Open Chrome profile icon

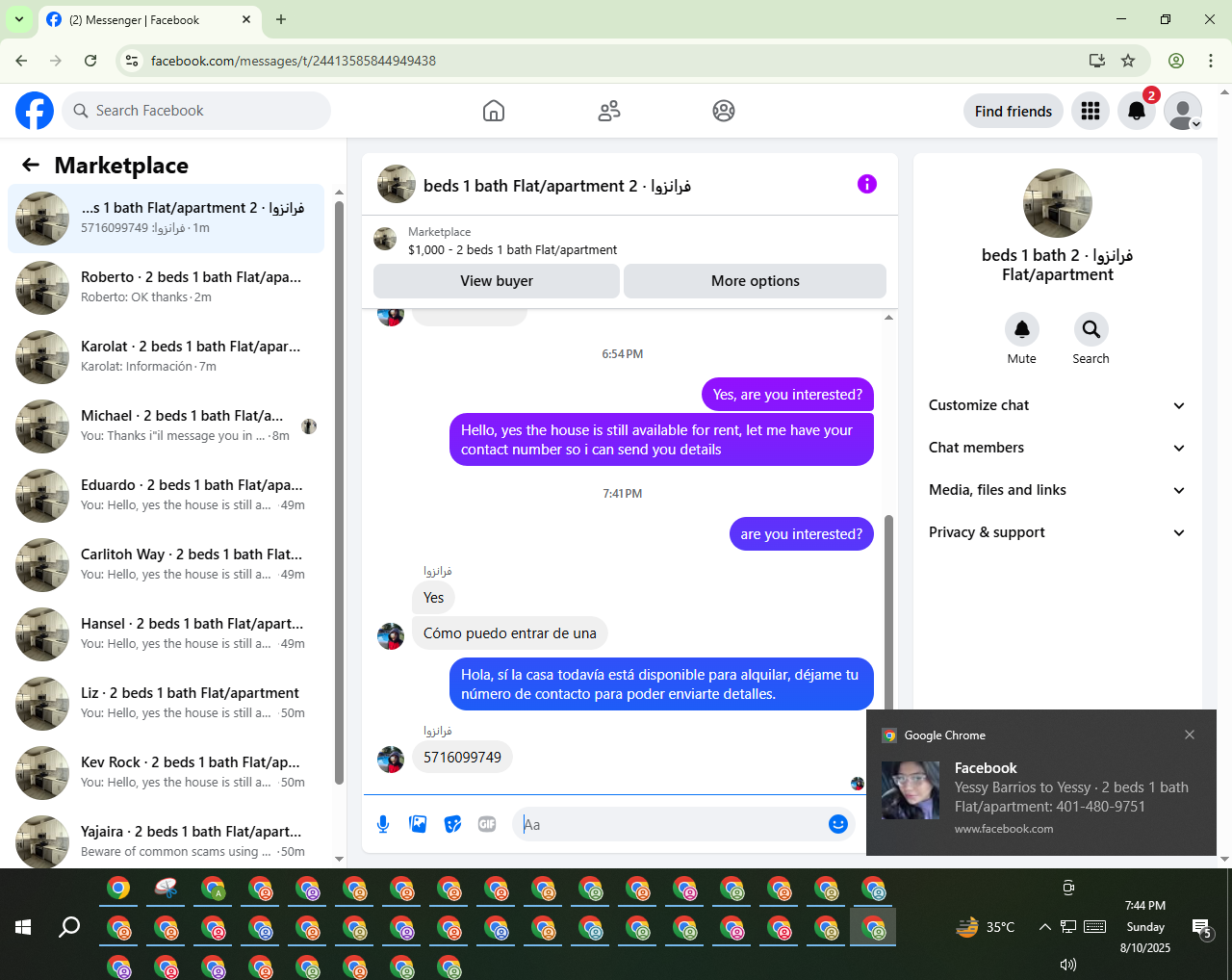[1176, 61]
